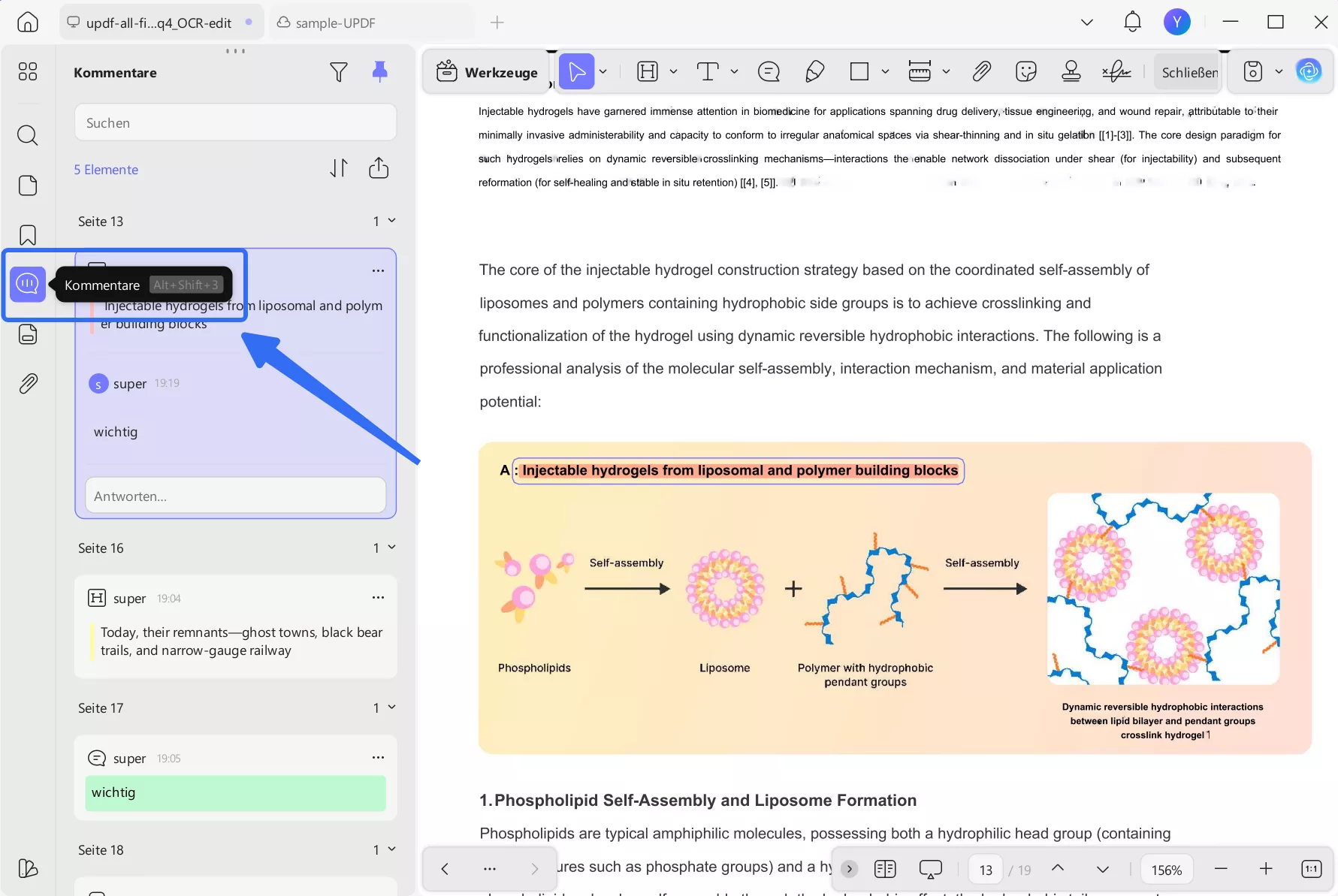Collapse the Seite 18 comment group

click(391, 849)
